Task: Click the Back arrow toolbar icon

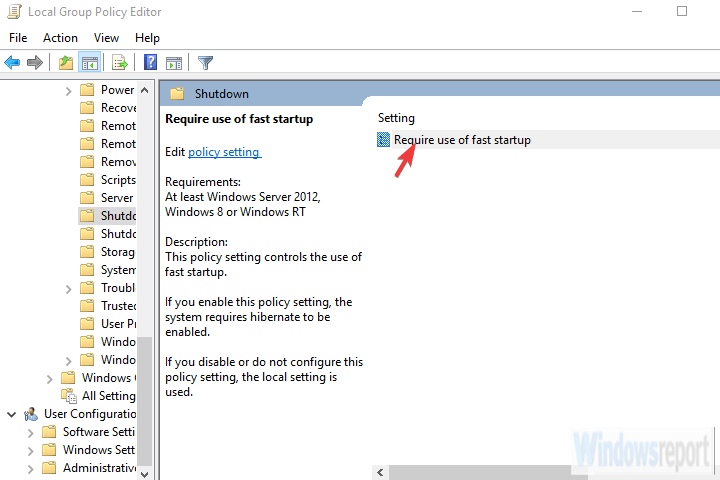Action: 12,62
